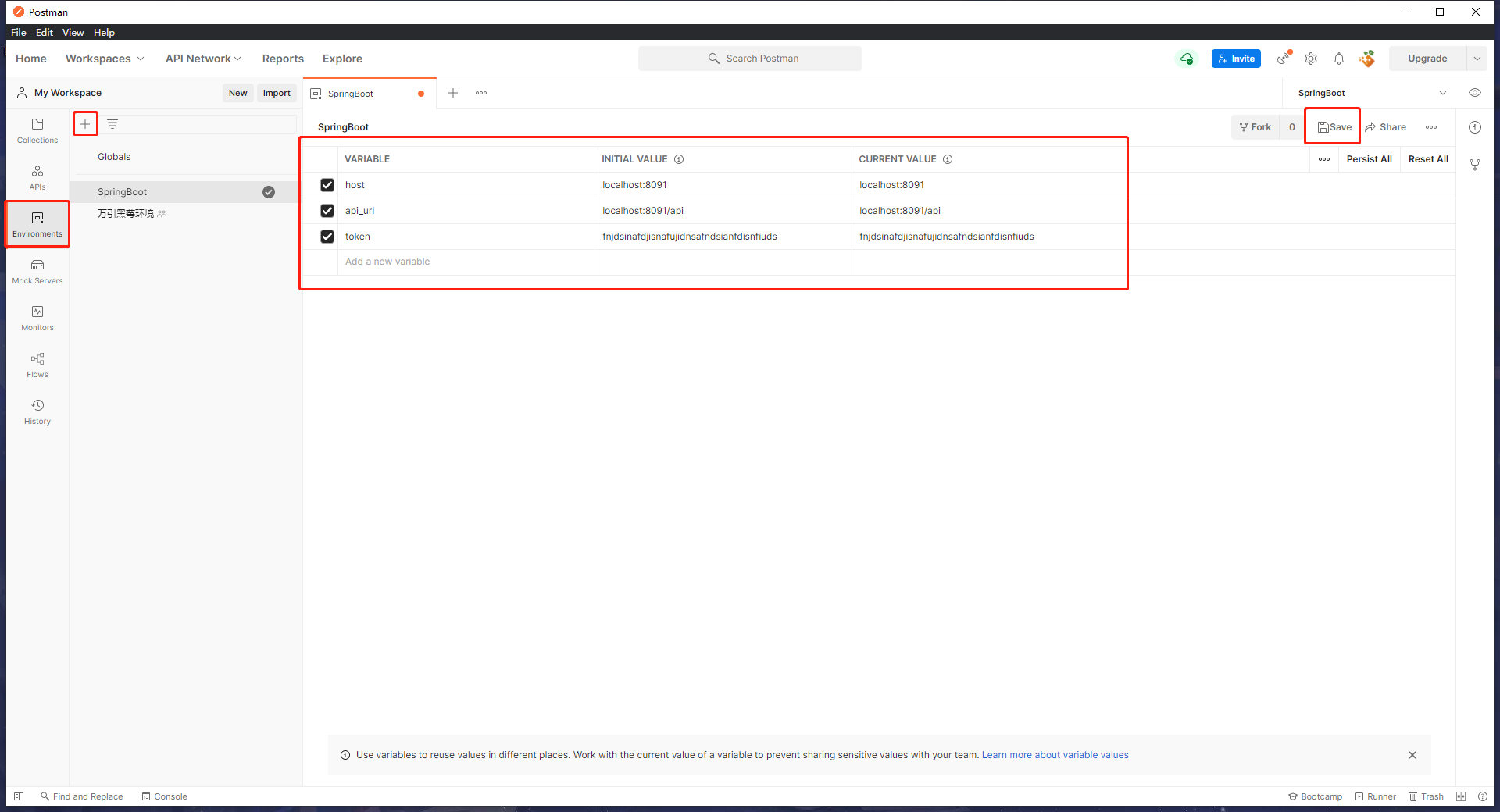Open the notifications bell
This screenshot has height=812, width=1500.
pyautogui.click(x=1339, y=59)
